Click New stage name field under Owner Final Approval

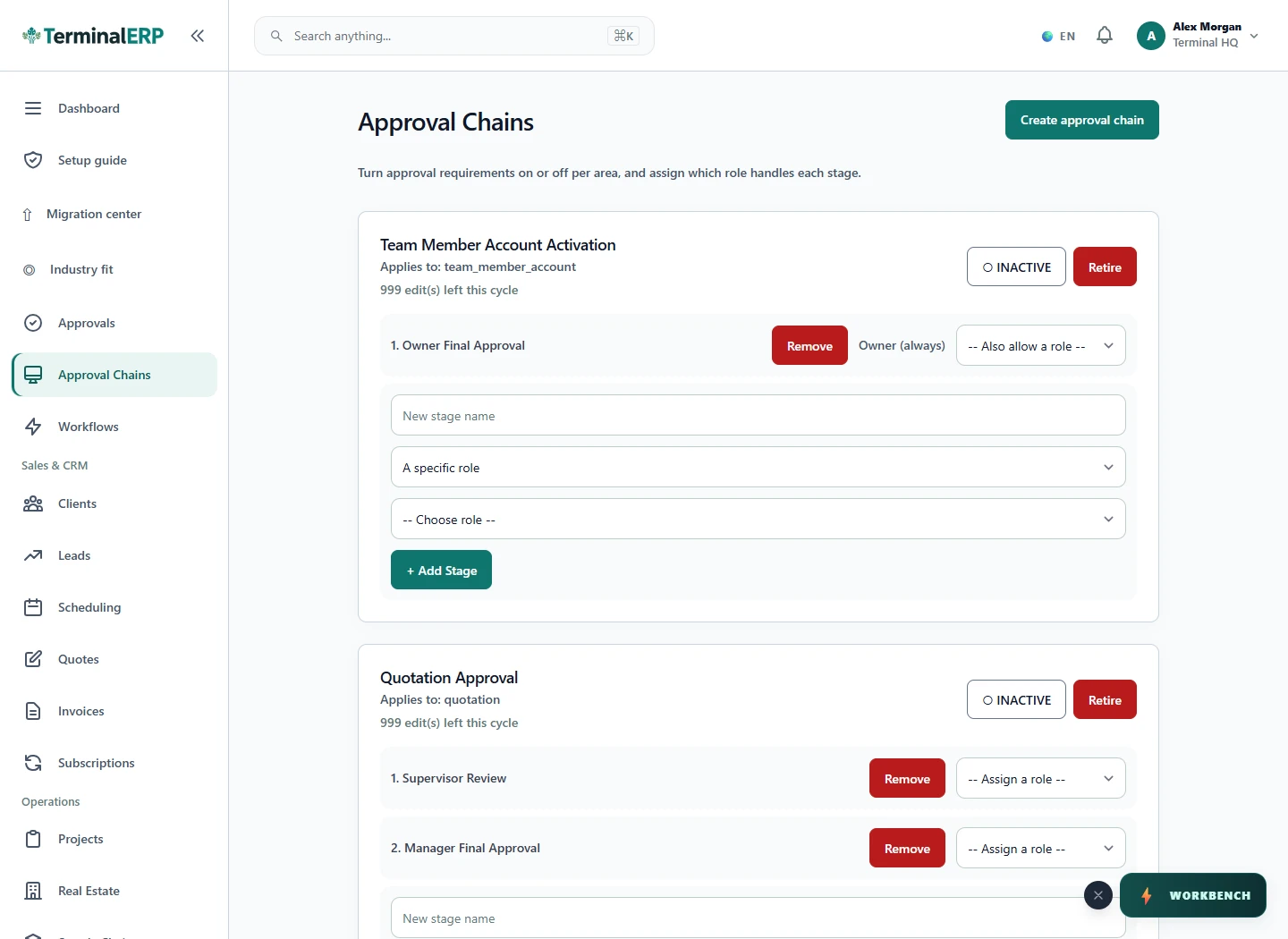(x=758, y=415)
